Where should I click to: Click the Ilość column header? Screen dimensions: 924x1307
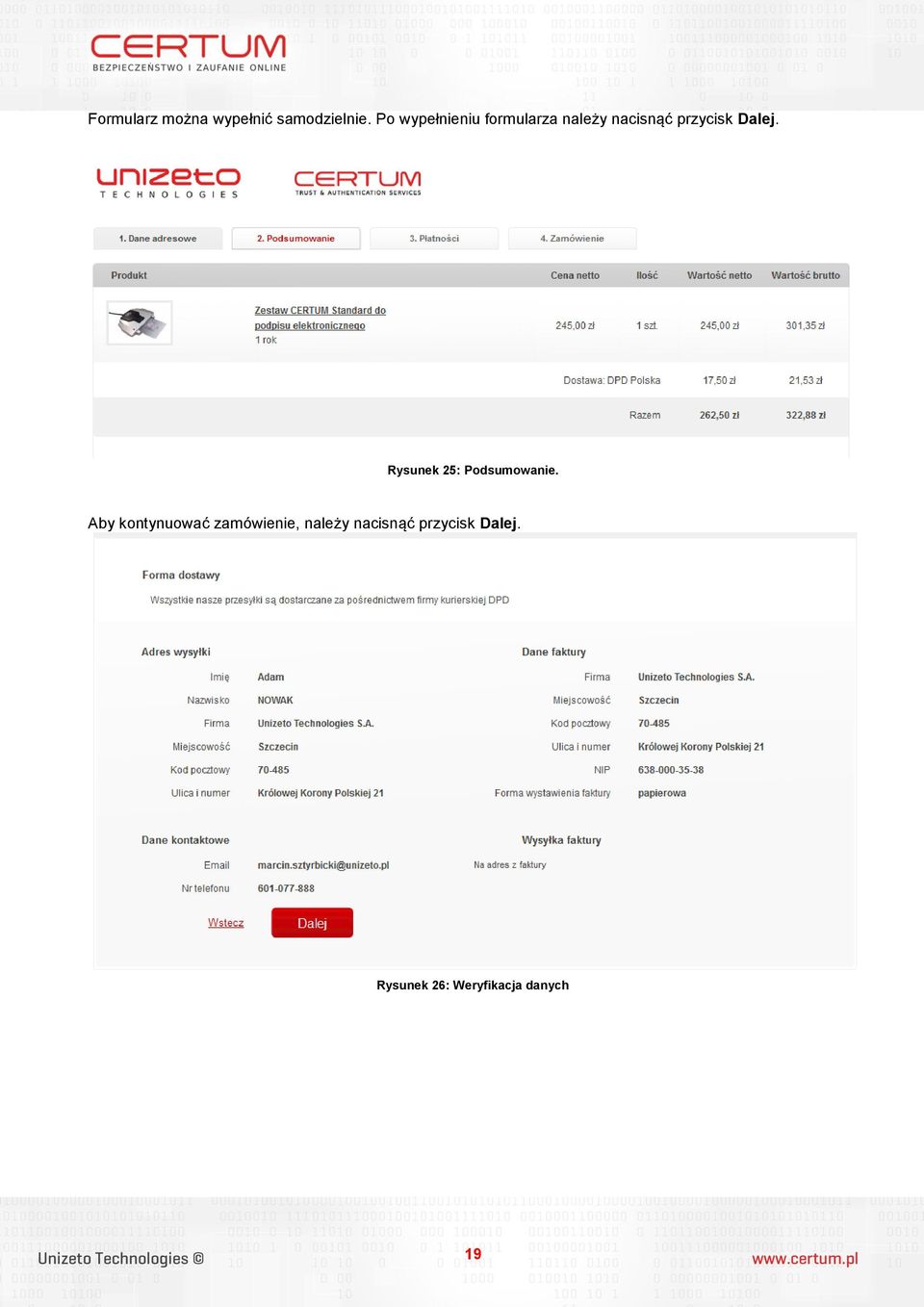647,275
